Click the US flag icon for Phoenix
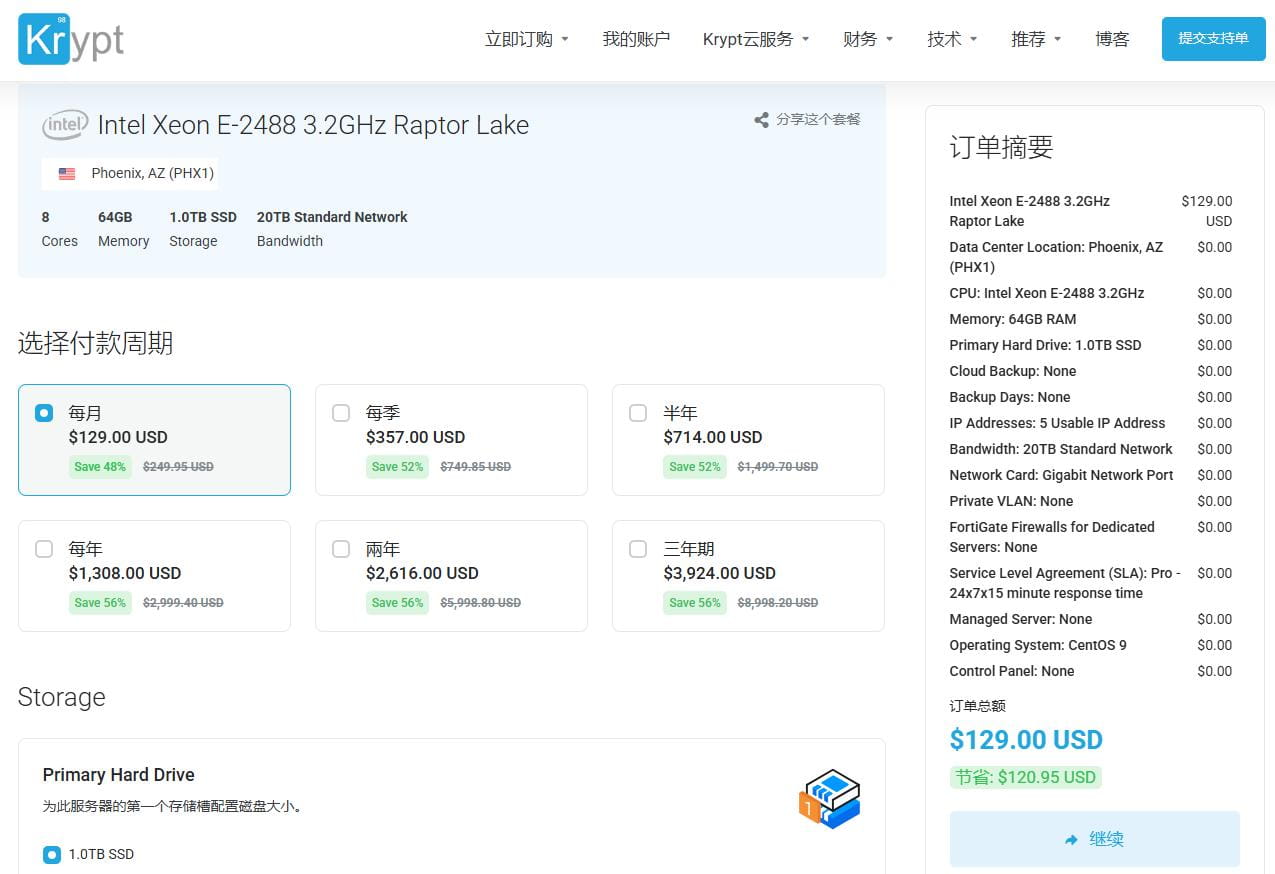1275x874 pixels. pos(67,174)
